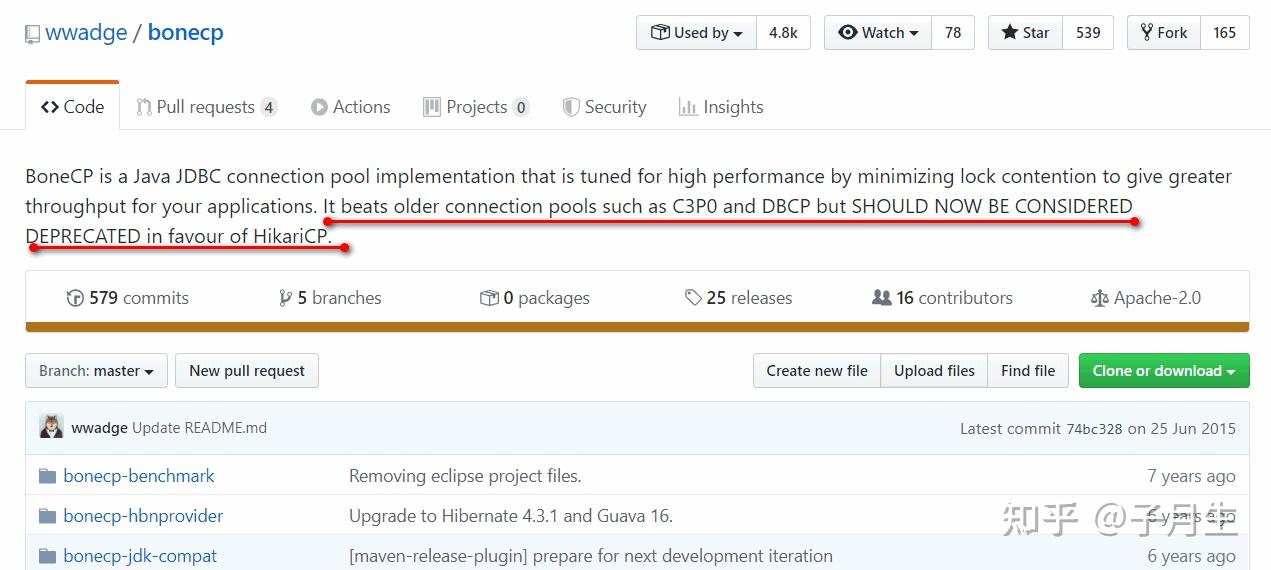1271x570 pixels.
Task: Open the Branch: master selector
Action: [96, 371]
